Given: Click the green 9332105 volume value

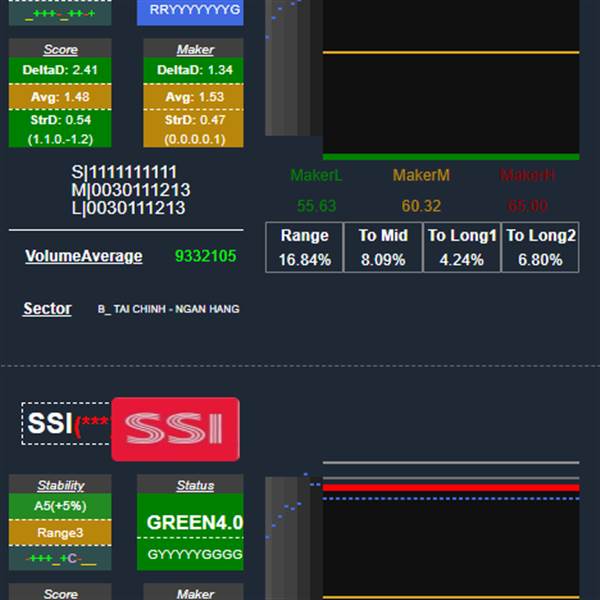Looking at the screenshot, I should 205,256.
